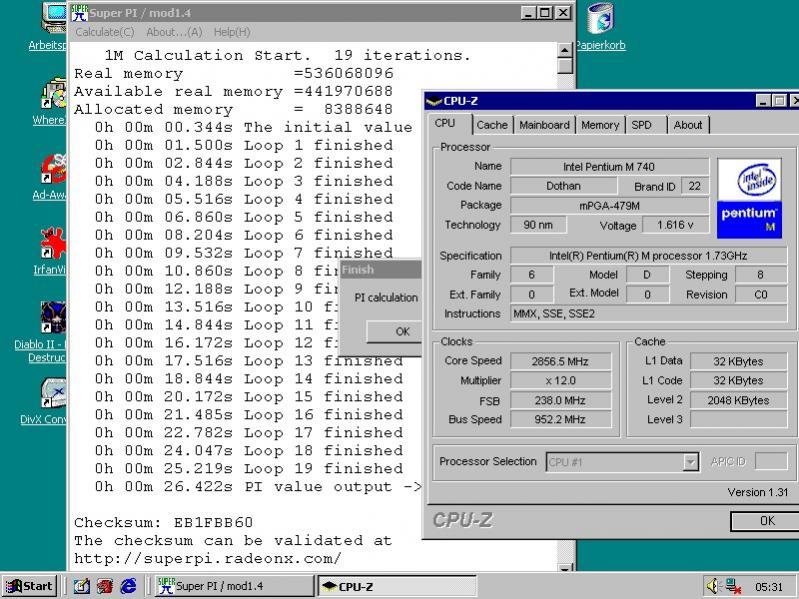This screenshot has width=799, height=599.
Task: Click the Instructions MMX, SSE, SSE2 field
Action: pos(649,313)
